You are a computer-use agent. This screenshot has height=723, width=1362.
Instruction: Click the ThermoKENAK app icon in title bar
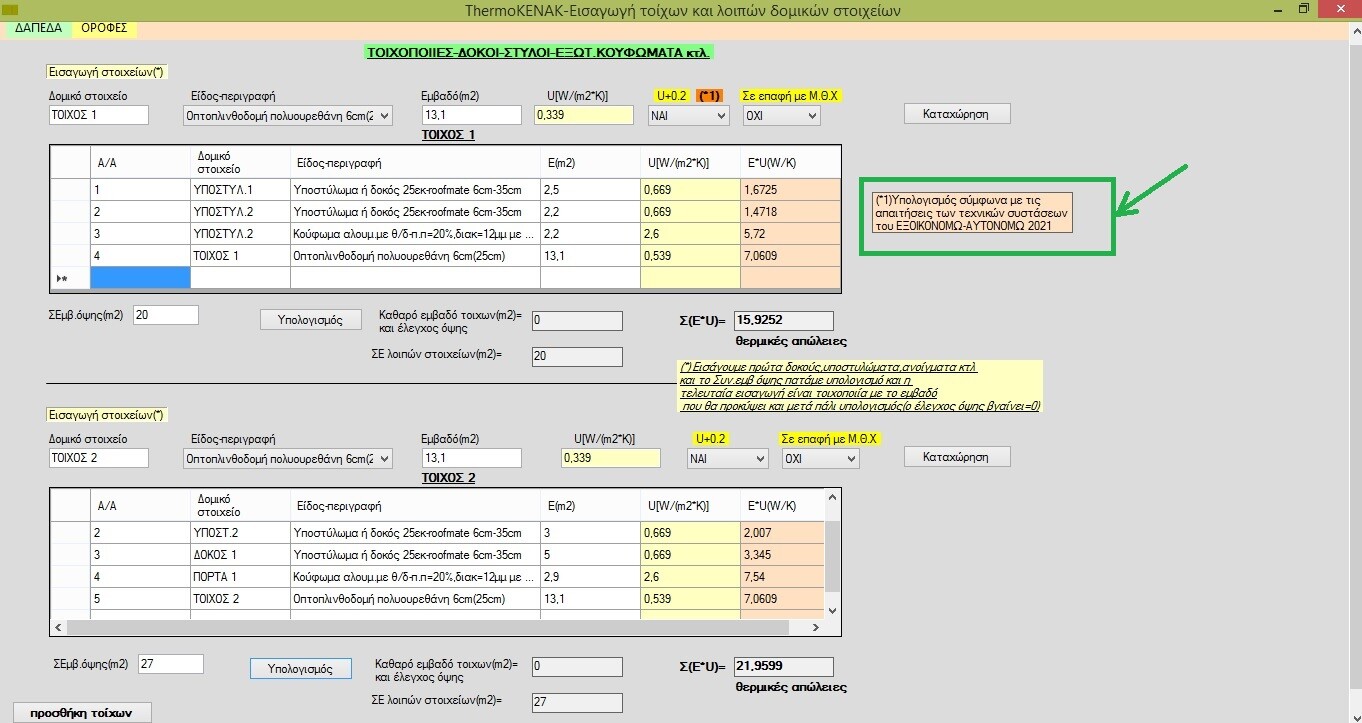11,10
